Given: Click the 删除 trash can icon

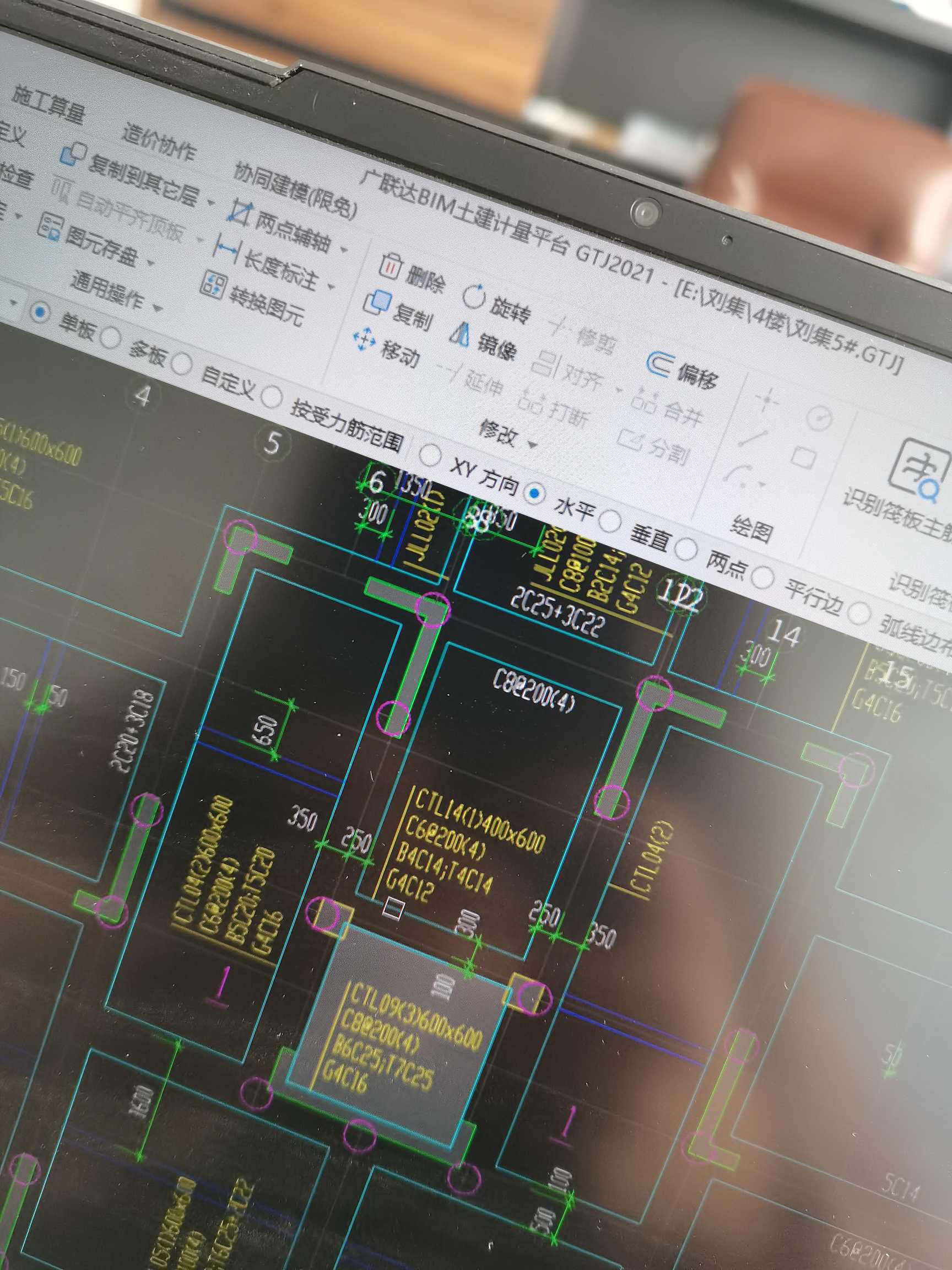Looking at the screenshot, I should [x=391, y=266].
